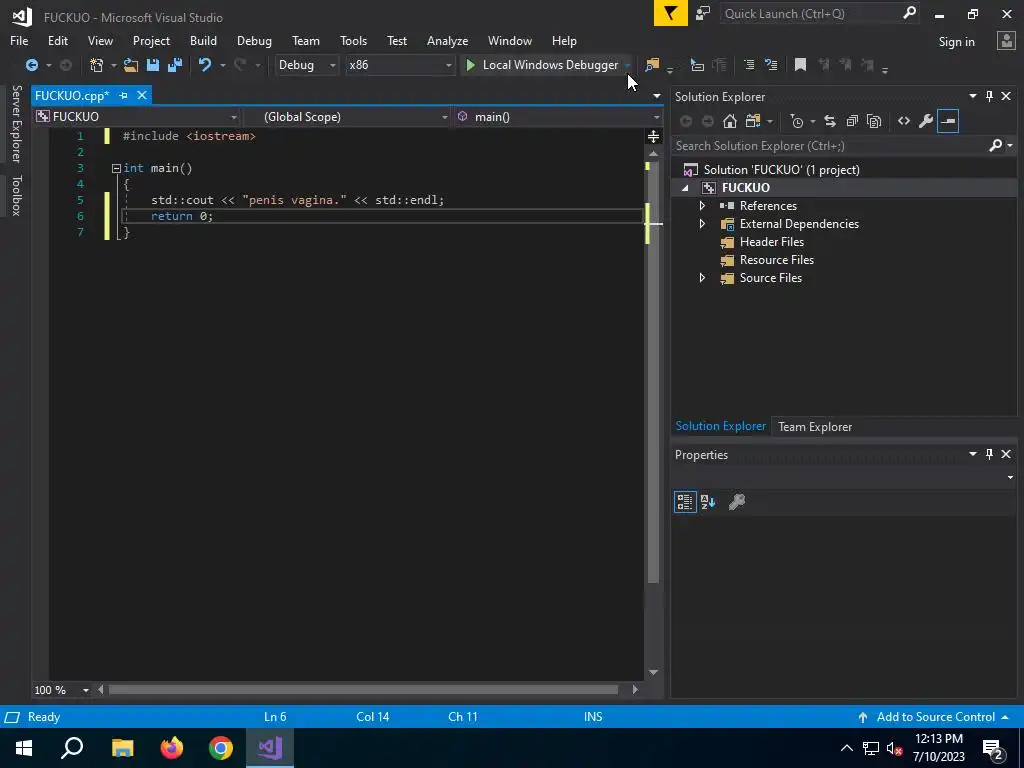This screenshot has width=1024, height=768.
Task: Click the Sync with Active Document icon
Action: tap(830, 121)
